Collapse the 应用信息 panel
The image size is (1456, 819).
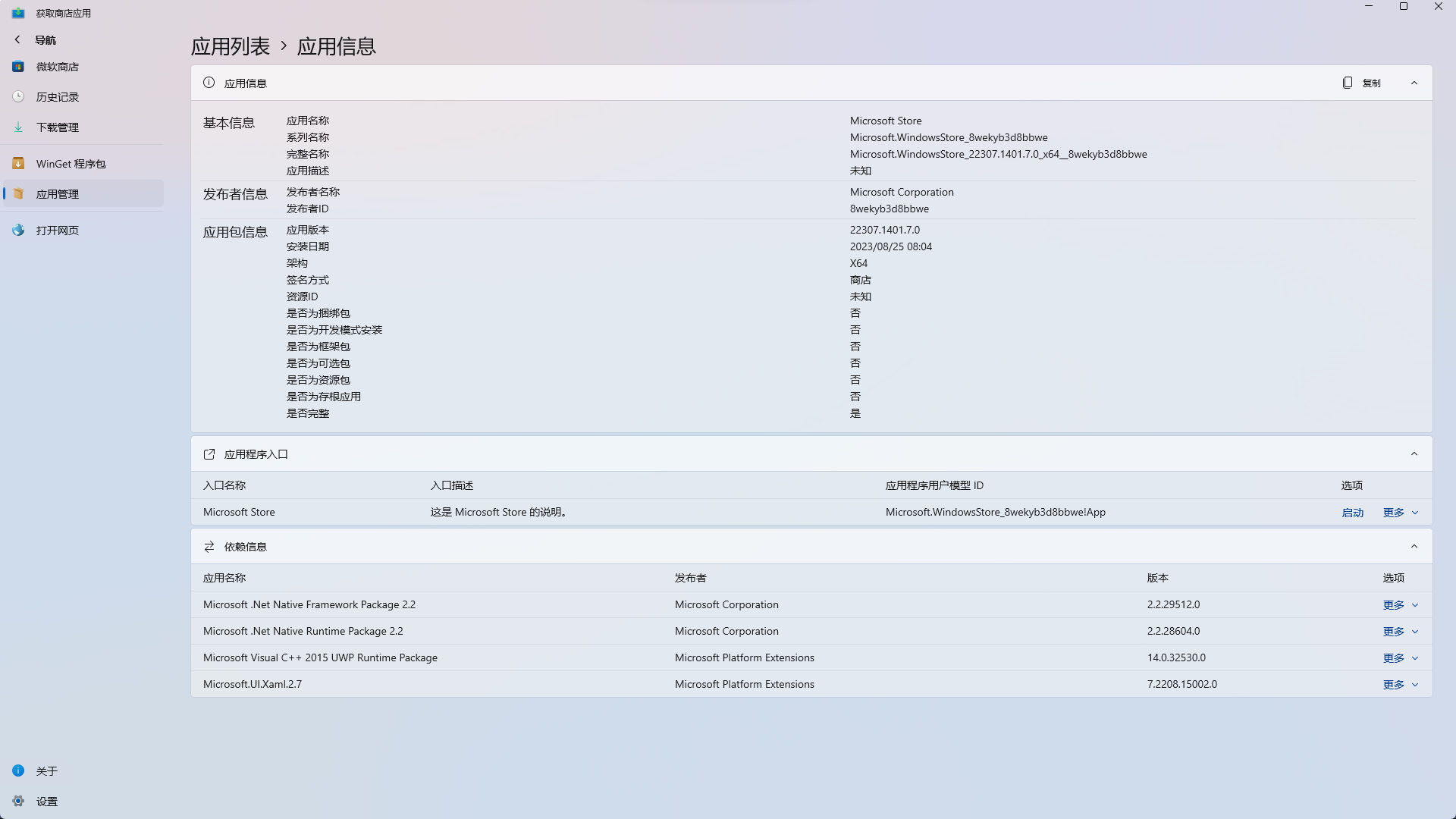pyautogui.click(x=1414, y=83)
